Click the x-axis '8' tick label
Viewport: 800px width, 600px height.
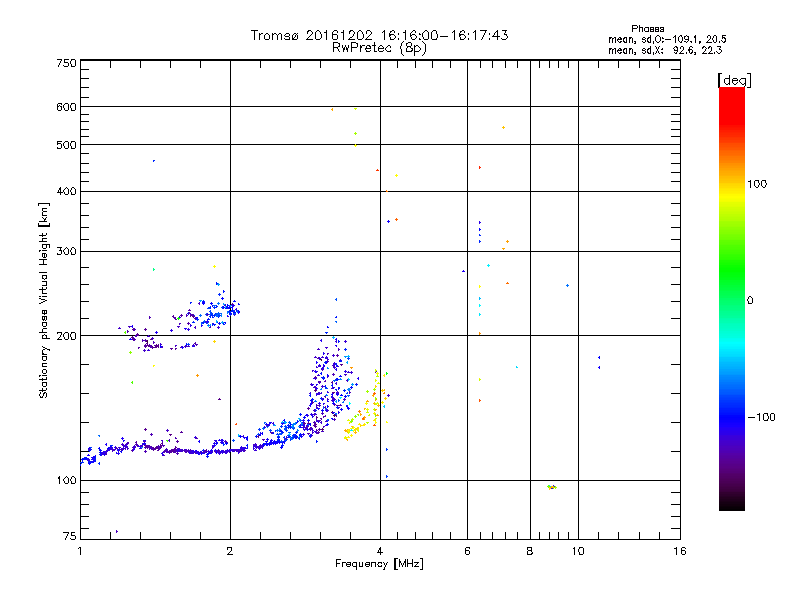point(530,551)
